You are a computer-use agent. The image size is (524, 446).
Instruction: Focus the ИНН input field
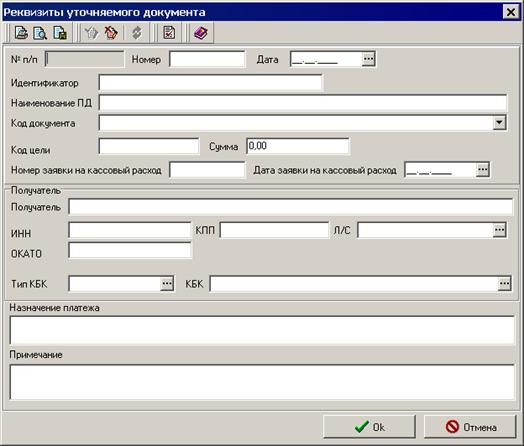tap(130, 230)
